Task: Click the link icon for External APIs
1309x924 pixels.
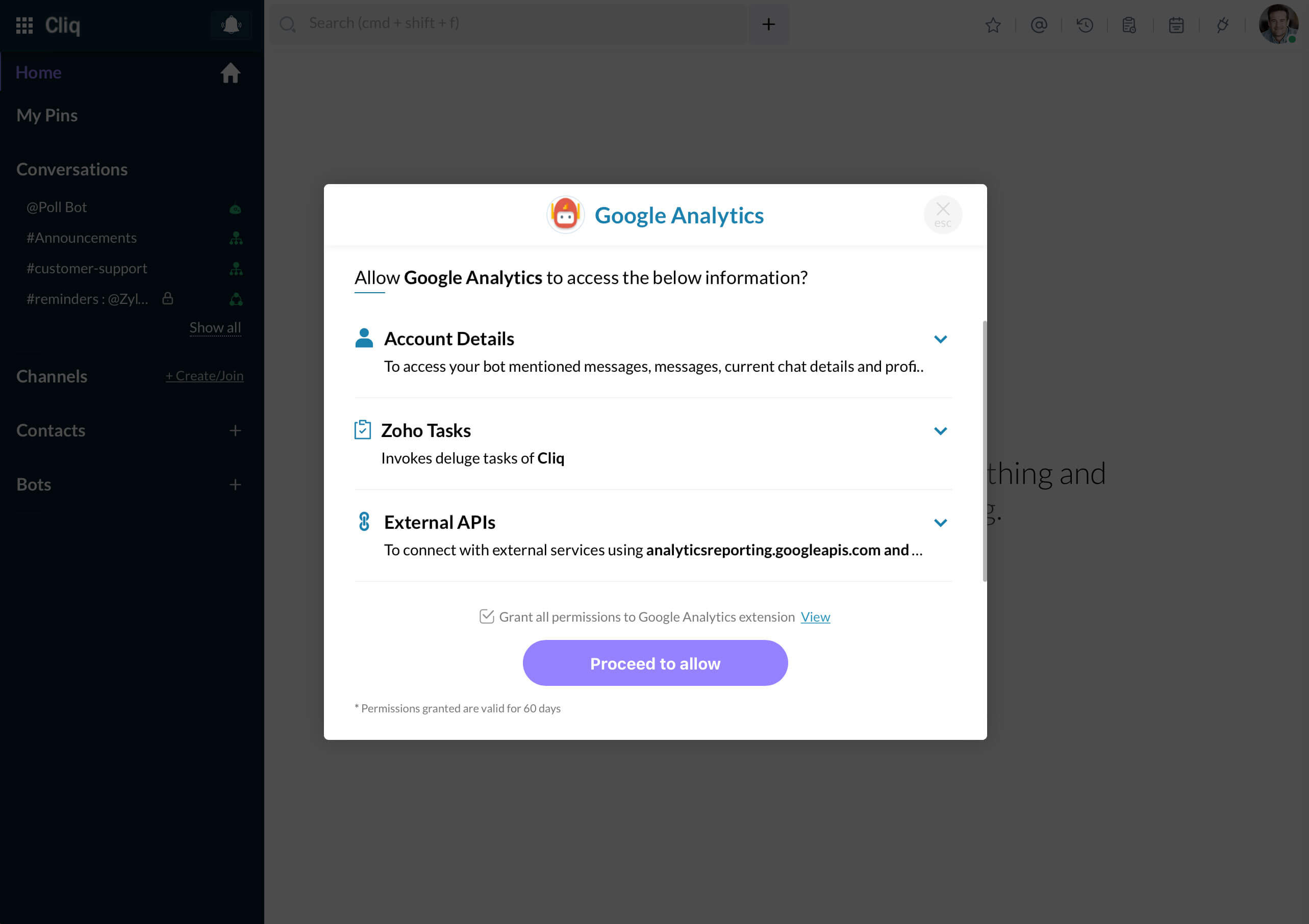Action: click(364, 522)
